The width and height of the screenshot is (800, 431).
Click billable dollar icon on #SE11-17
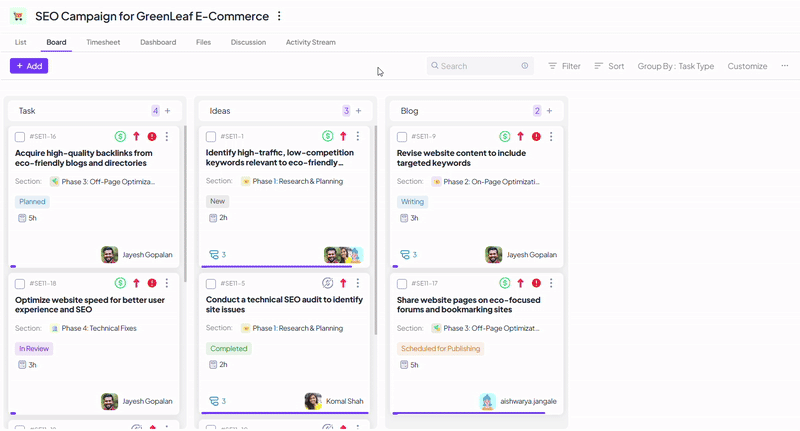coord(505,283)
